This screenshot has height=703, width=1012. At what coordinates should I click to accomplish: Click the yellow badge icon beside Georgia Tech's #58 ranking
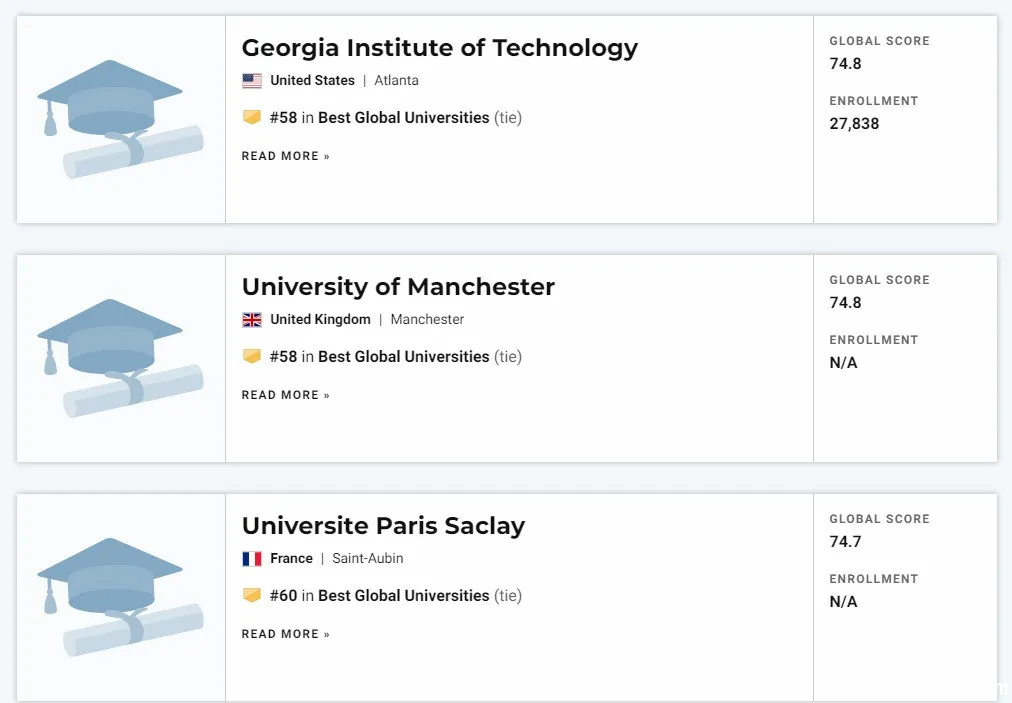[252, 117]
